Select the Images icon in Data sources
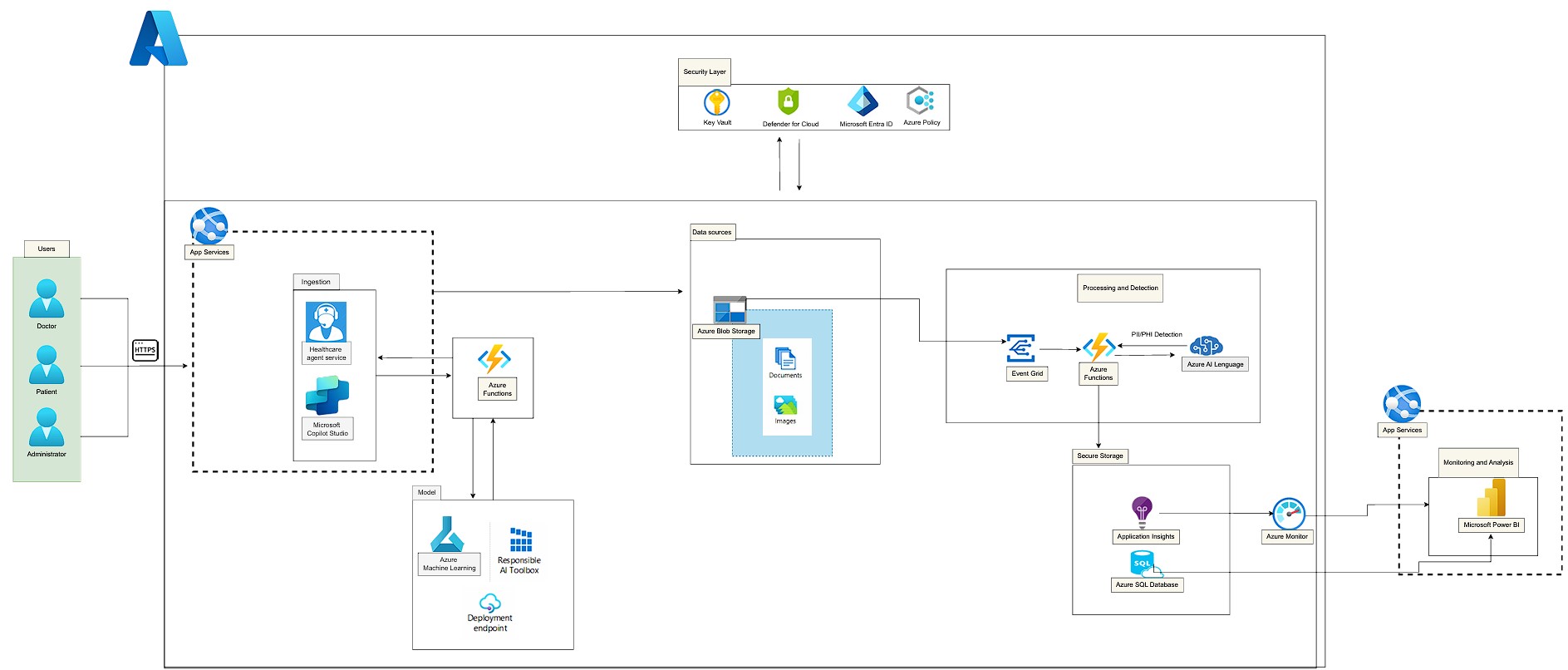 (x=785, y=406)
